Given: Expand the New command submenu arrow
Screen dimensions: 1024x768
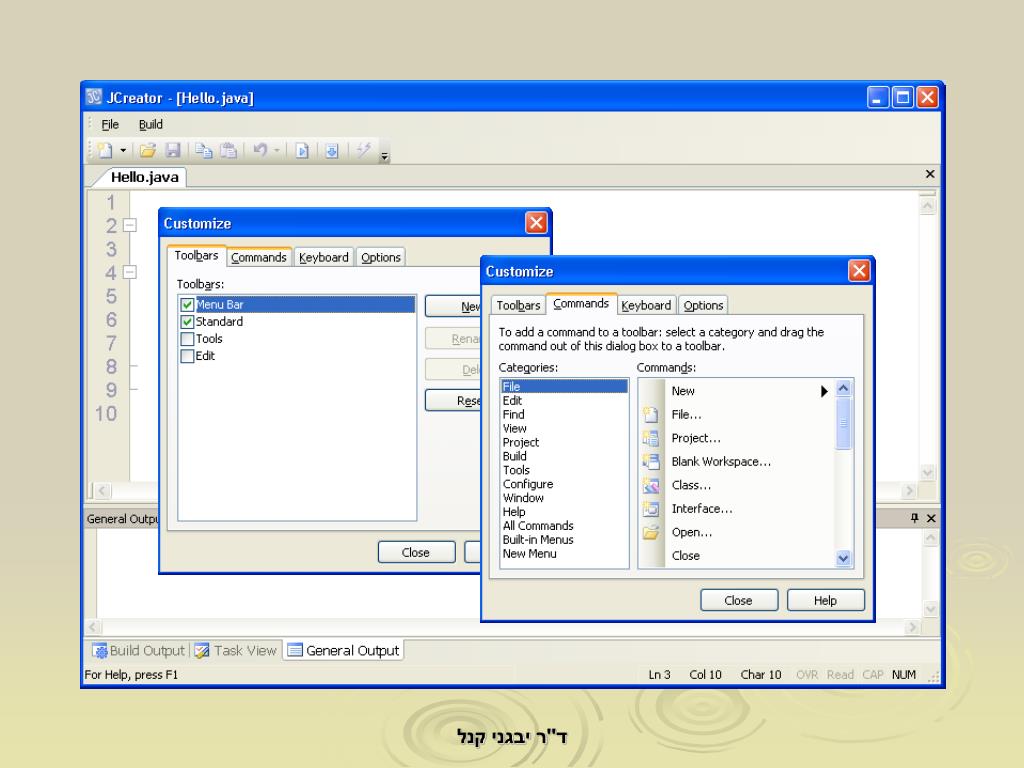Looking at the screenshot, I should (x=824, y=391).
